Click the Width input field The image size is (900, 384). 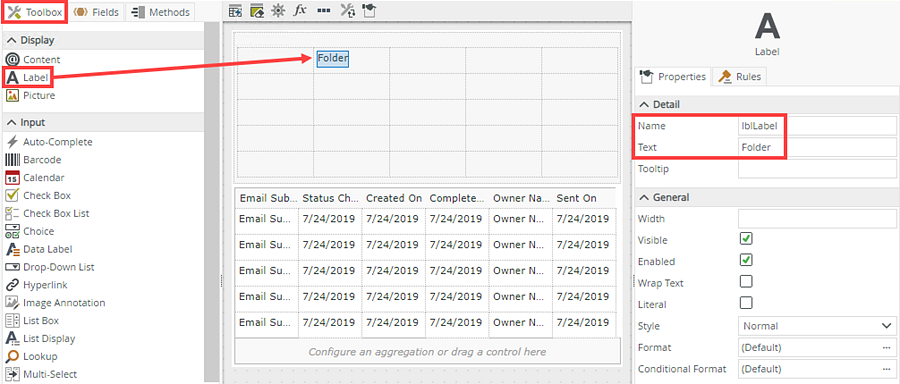pos(817,219)
